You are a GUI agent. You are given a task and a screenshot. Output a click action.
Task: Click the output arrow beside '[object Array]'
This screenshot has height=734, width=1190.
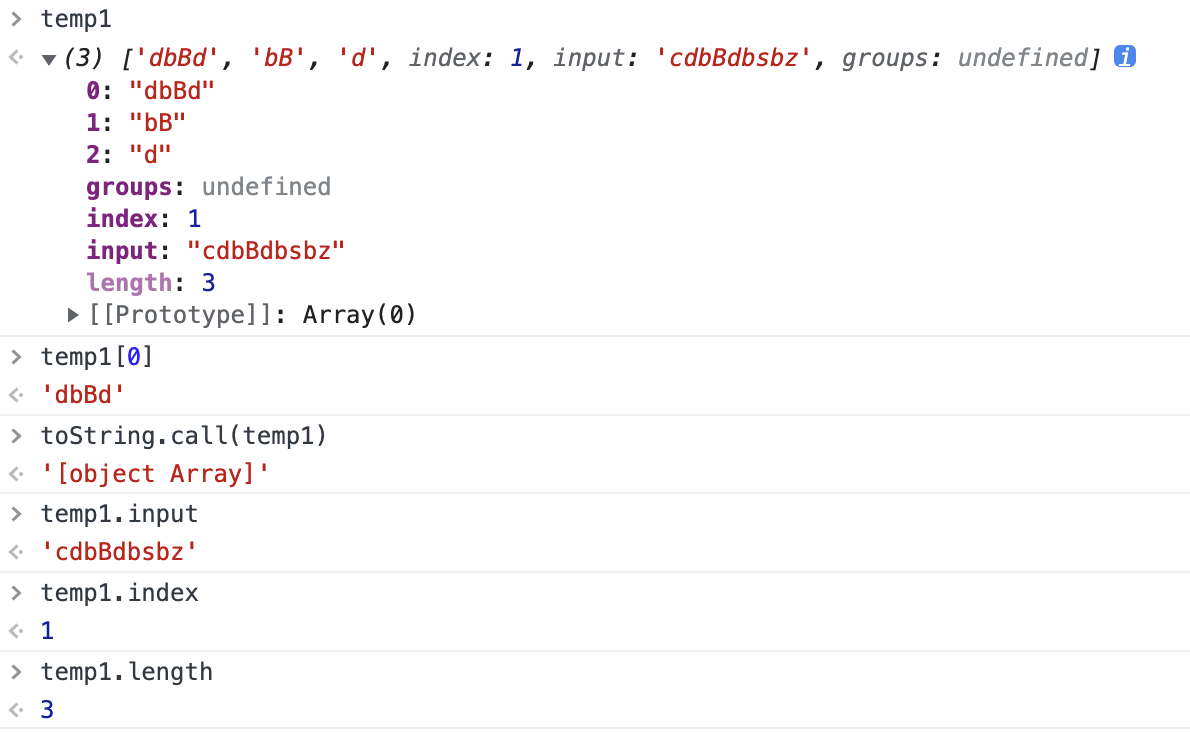click(16, 474)
